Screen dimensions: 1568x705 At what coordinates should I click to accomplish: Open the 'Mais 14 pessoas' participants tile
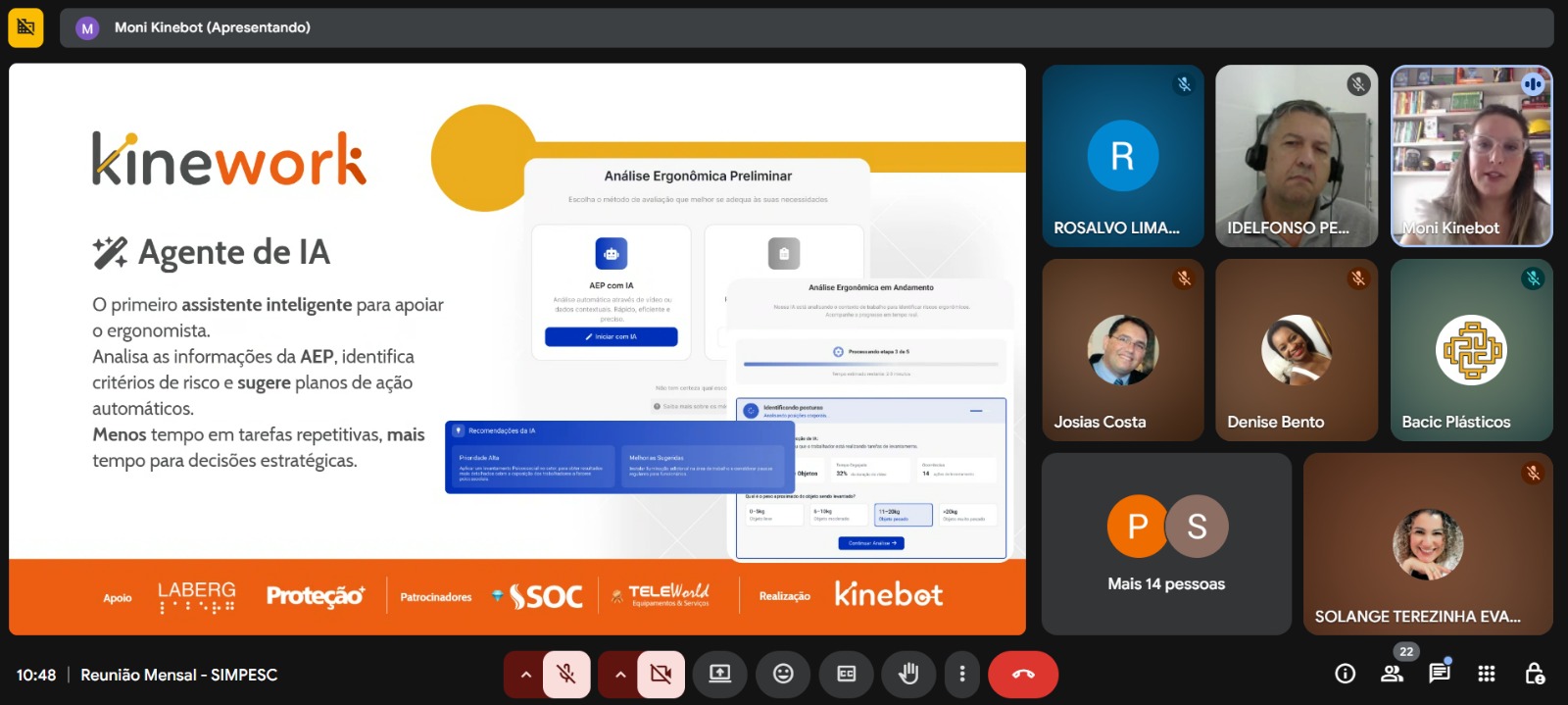click(1166, 544)
